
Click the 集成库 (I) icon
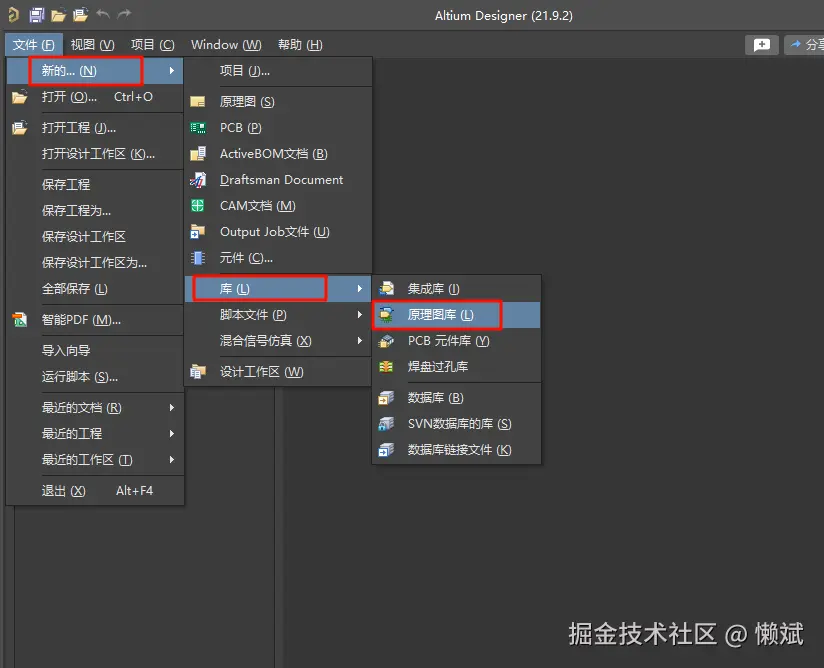(x=386, y=289)
